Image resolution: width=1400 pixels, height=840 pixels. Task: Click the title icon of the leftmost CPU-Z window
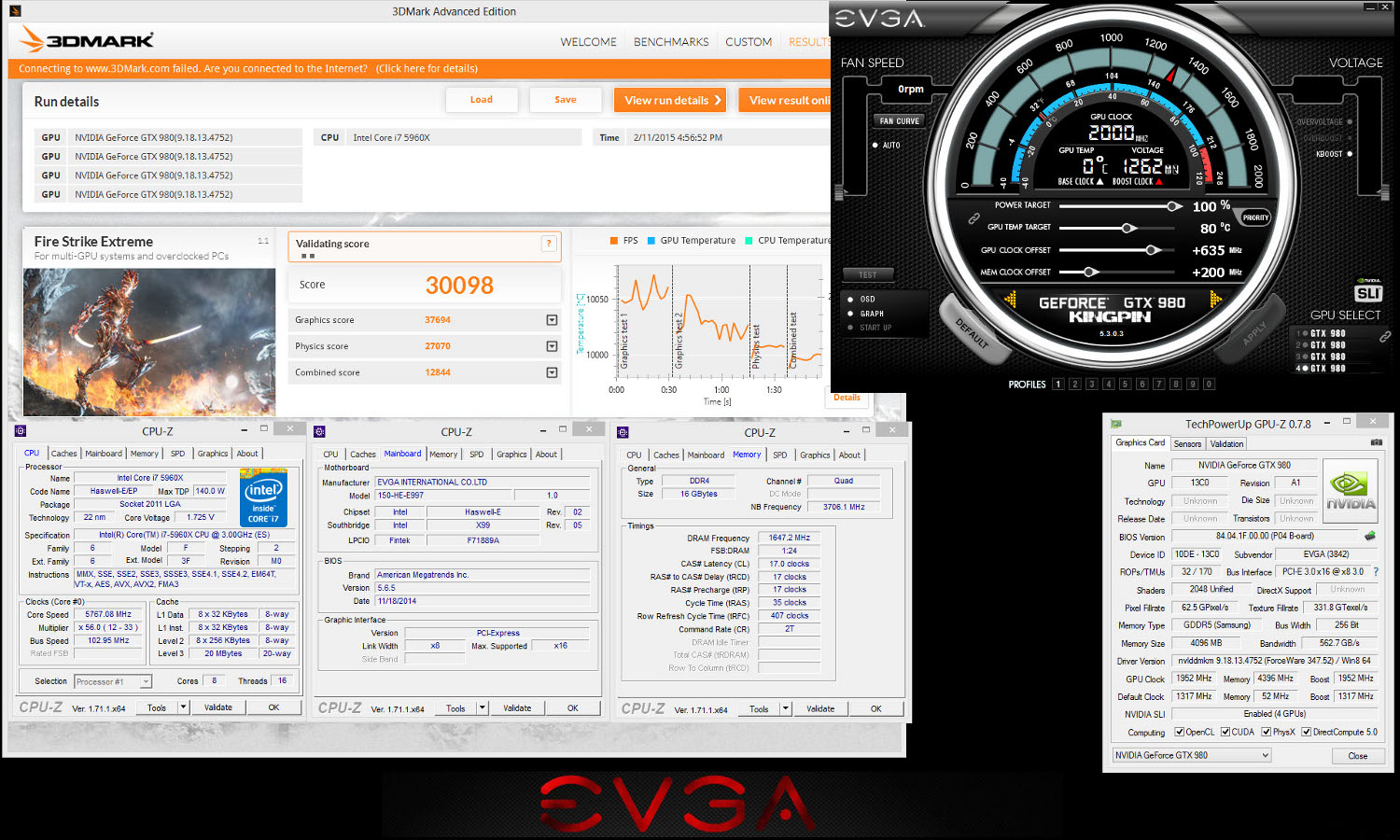point(21,430)
